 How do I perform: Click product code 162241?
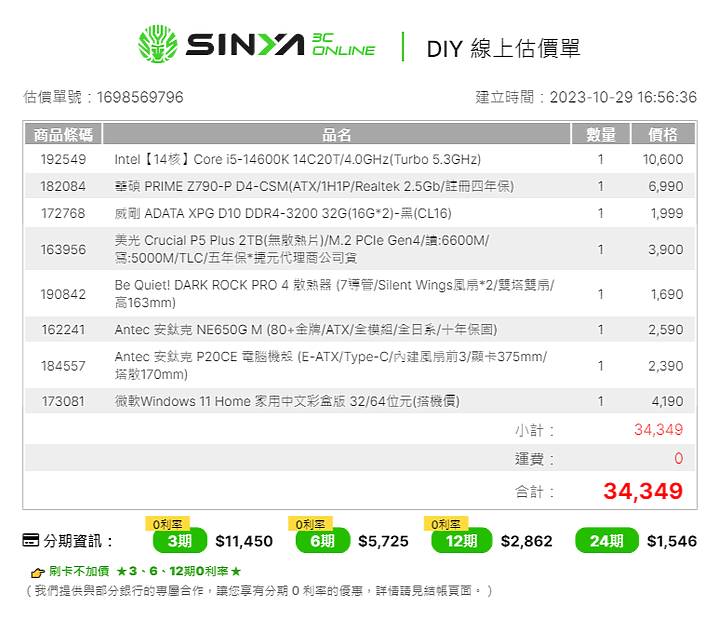[x=63, y=330]
